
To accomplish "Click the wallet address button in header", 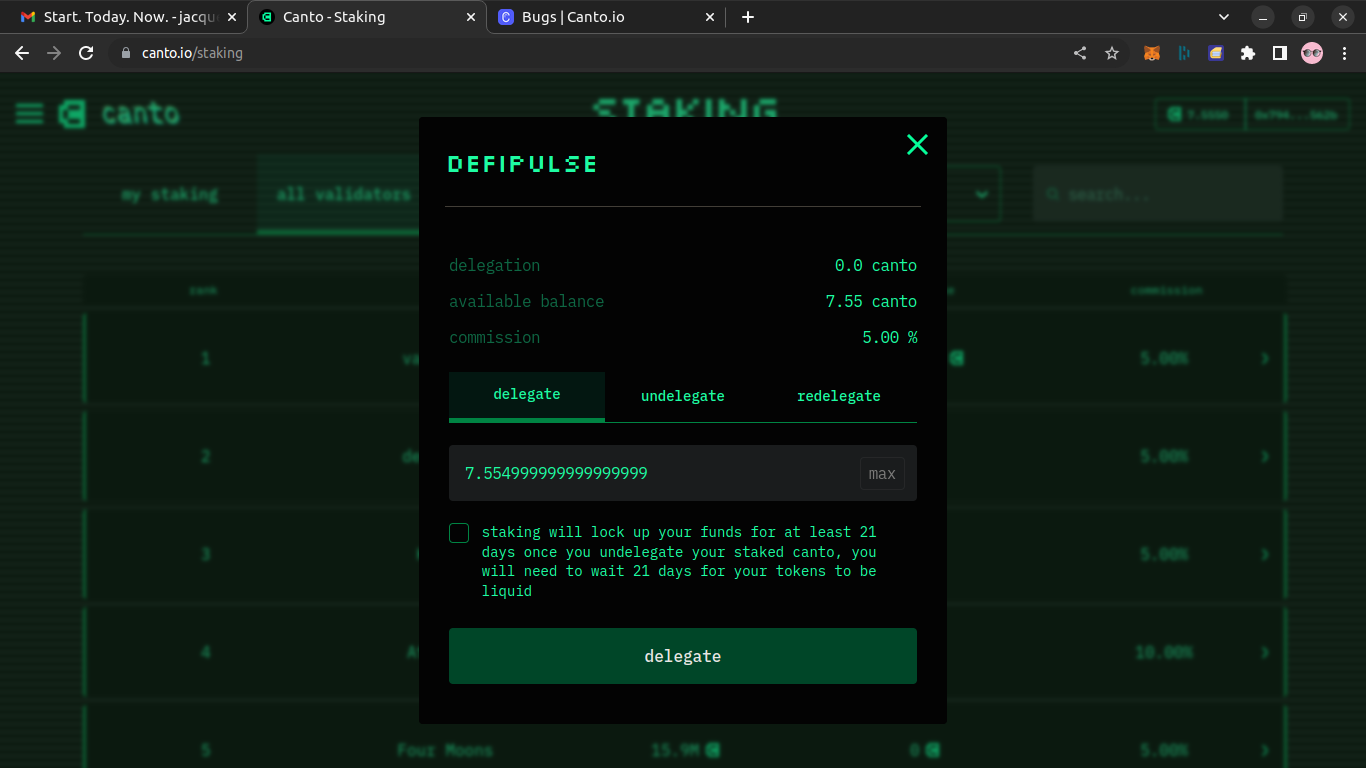I will point(1296,115).
